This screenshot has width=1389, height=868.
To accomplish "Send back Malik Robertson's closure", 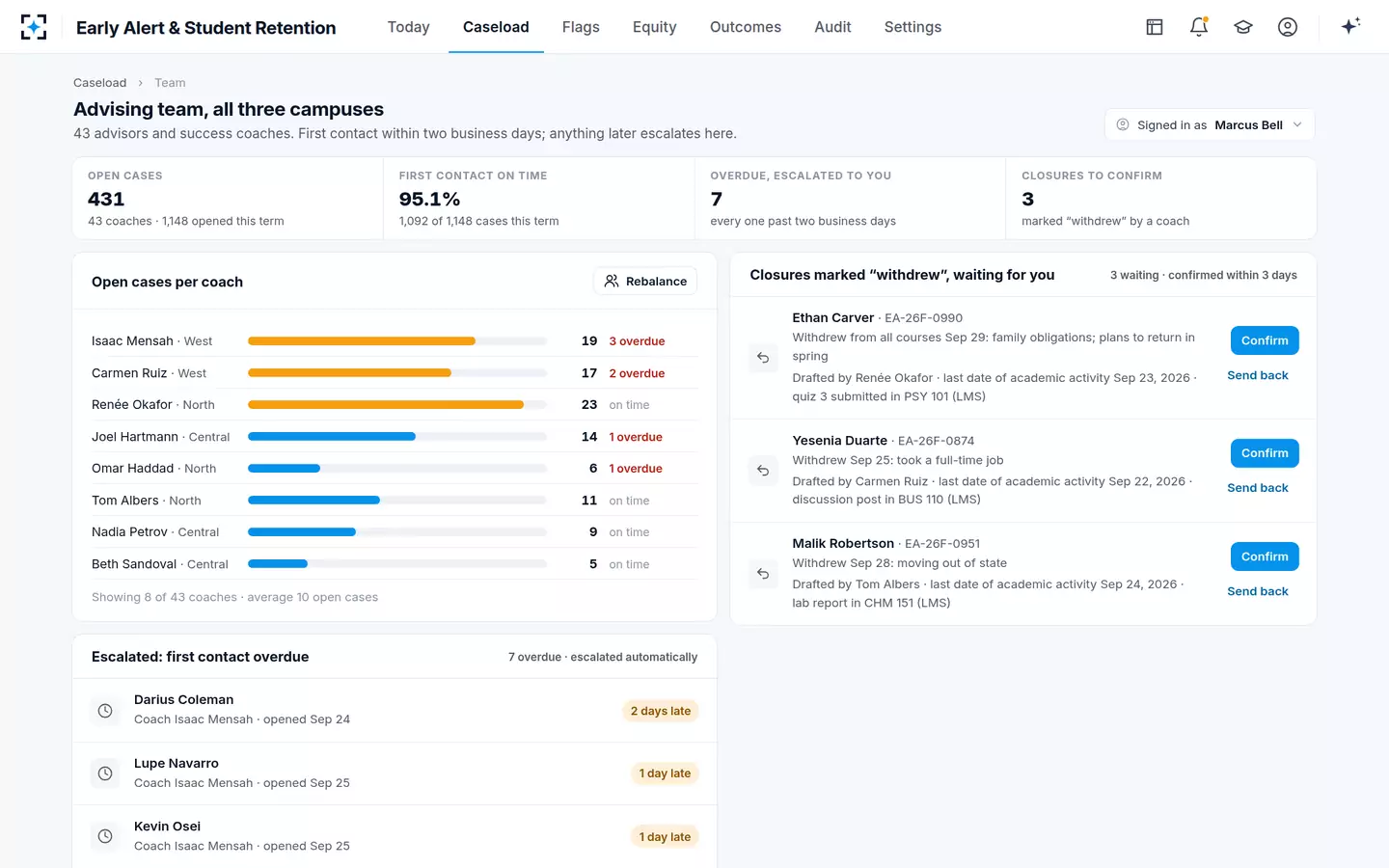I will click(1258, 591).
